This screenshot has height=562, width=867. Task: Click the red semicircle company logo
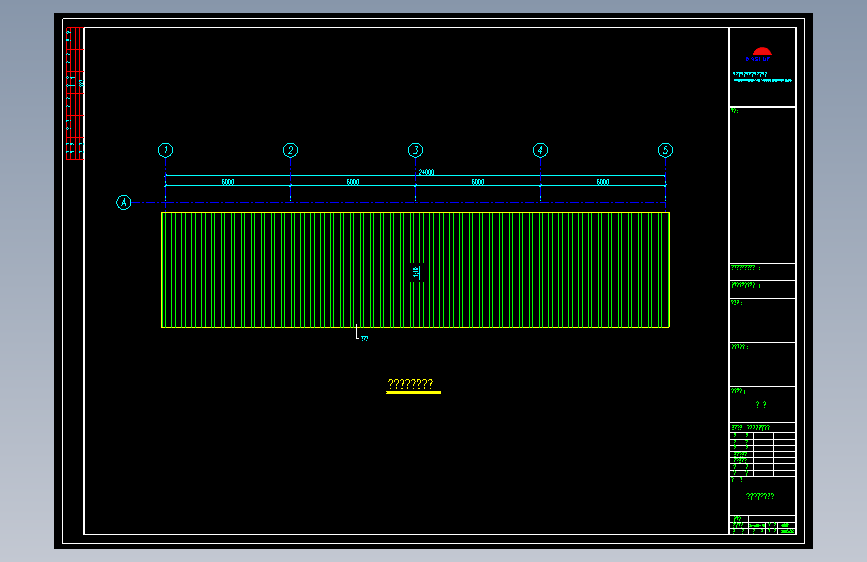click(761, 51)
